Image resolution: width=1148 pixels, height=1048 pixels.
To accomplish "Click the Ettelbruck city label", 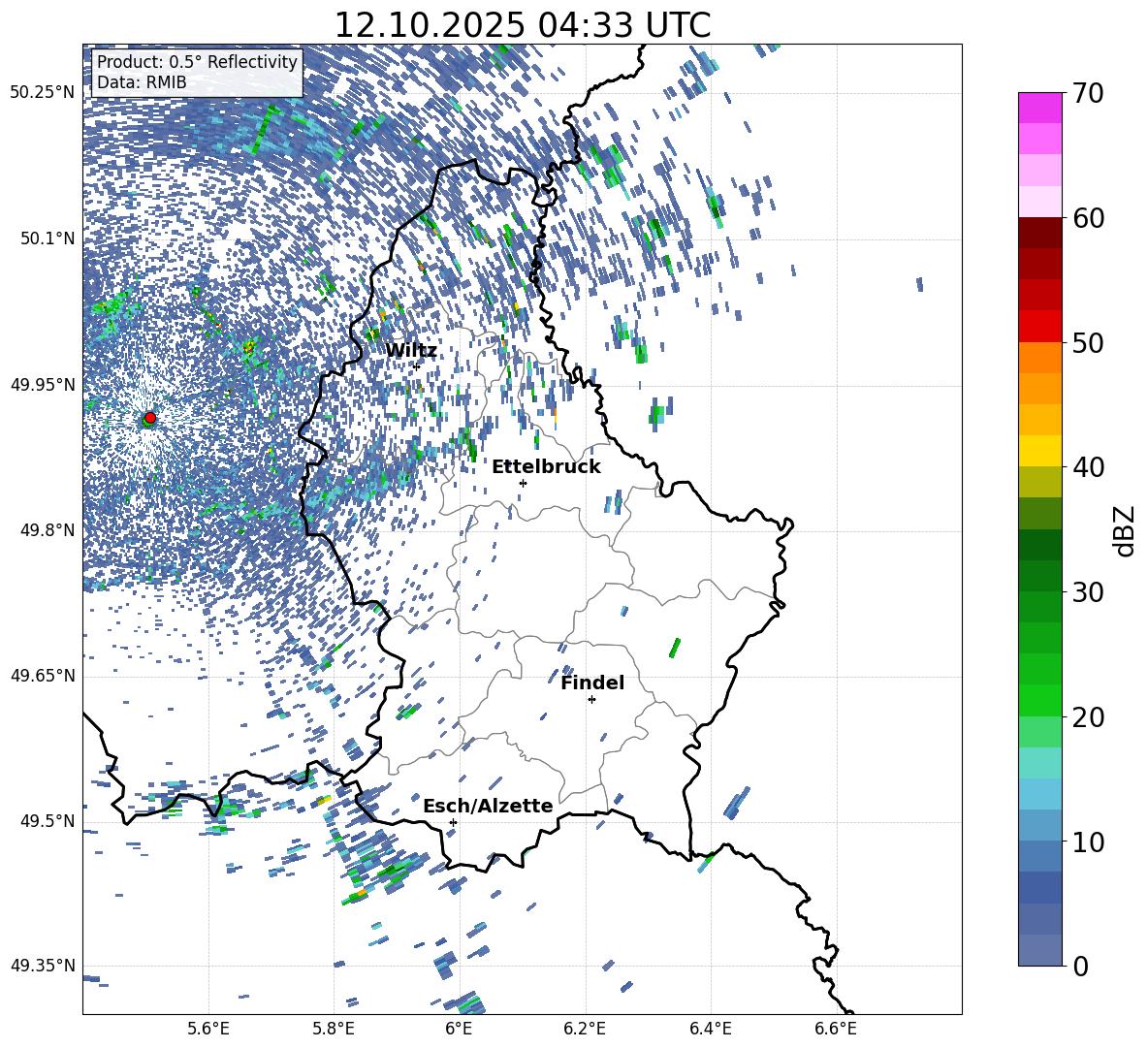I will (x=546, y=467).
